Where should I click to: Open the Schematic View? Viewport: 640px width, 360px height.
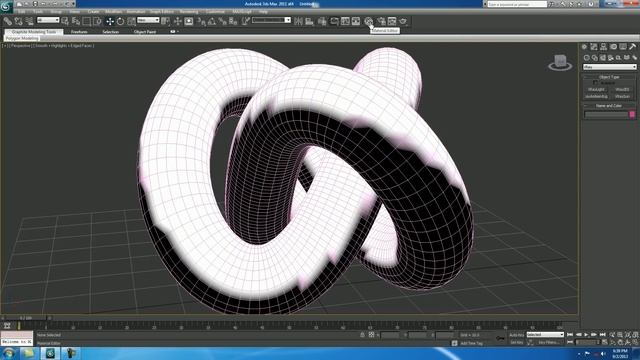pos(356,21)
